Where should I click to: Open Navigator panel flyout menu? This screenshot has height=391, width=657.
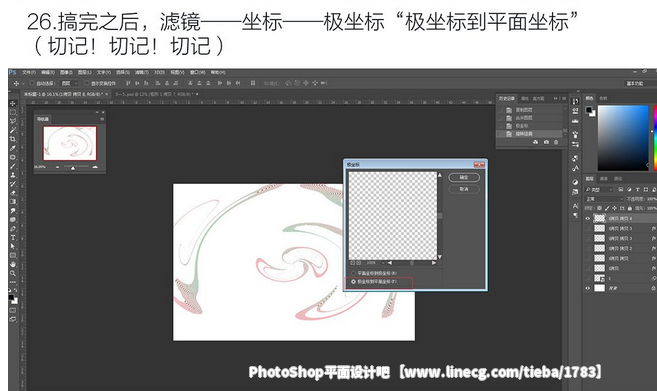(x=102, y=119)
